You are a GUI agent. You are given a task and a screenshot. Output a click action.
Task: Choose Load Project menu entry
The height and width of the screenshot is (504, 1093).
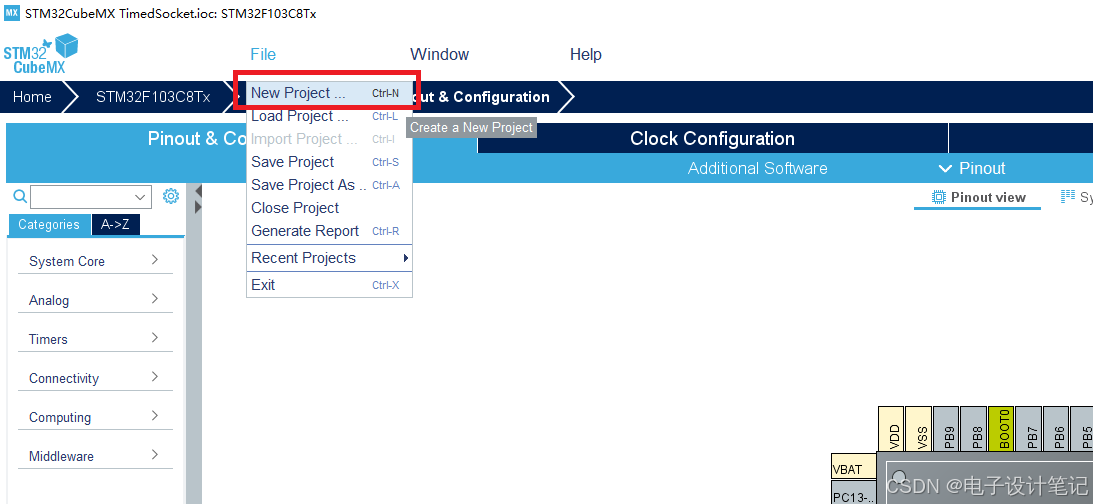[329, 116]
